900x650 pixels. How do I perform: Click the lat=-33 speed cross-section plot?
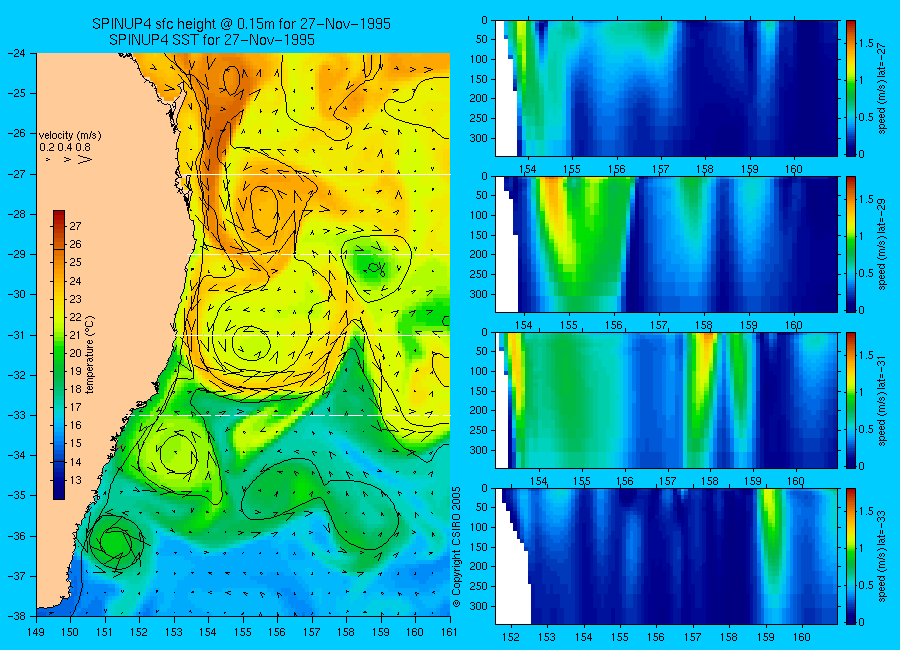666,556
